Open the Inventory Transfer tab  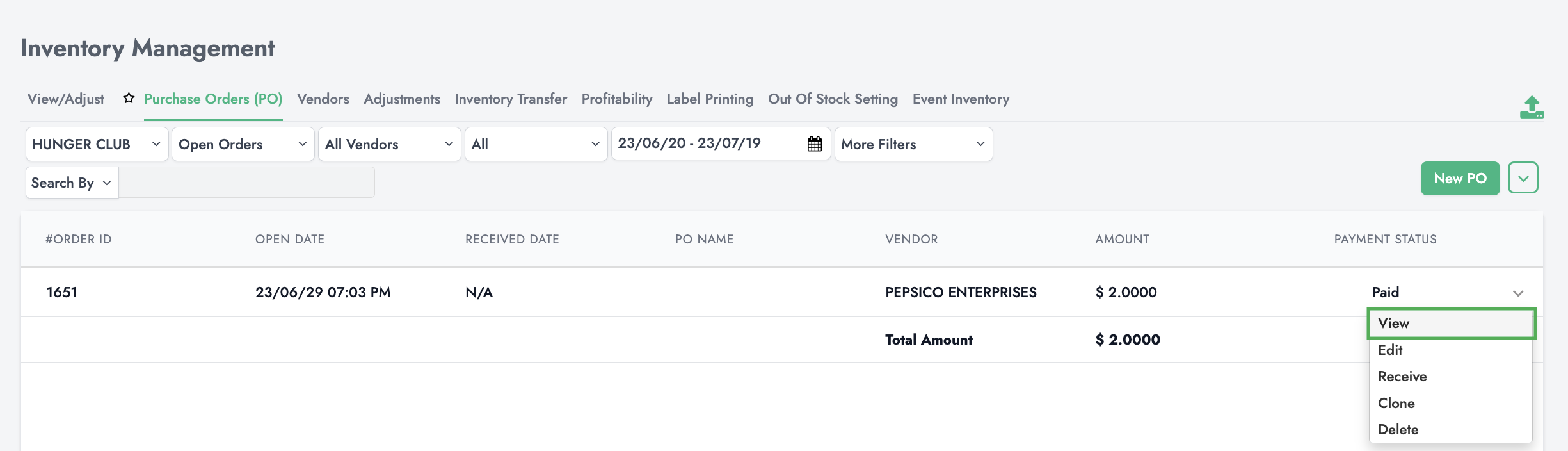click(x=511, y=99)
